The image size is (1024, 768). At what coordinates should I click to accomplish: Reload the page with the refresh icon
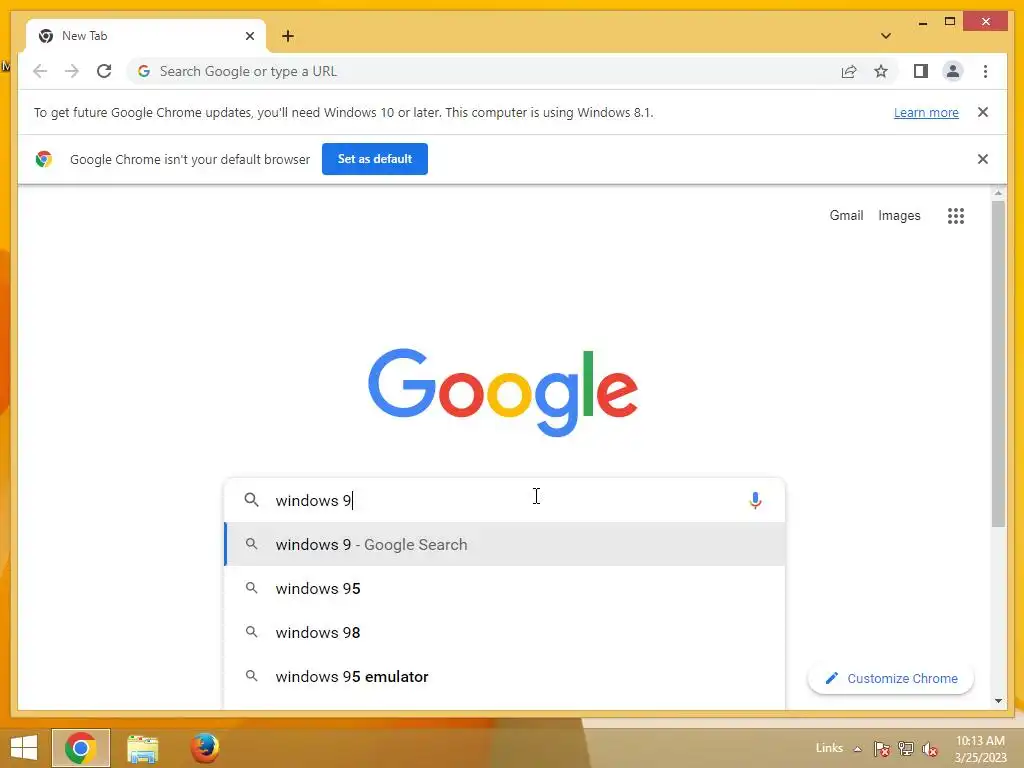[x=104, y=71]
